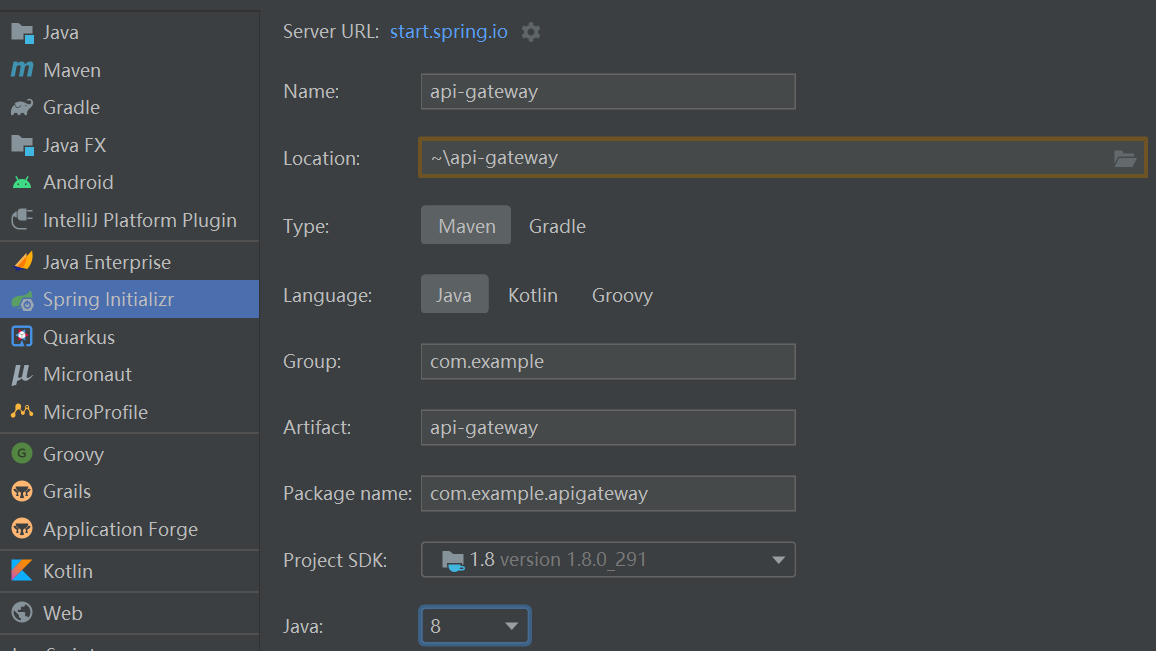
Task: Choose Kotlin as the language
Action: pos(532,295)
